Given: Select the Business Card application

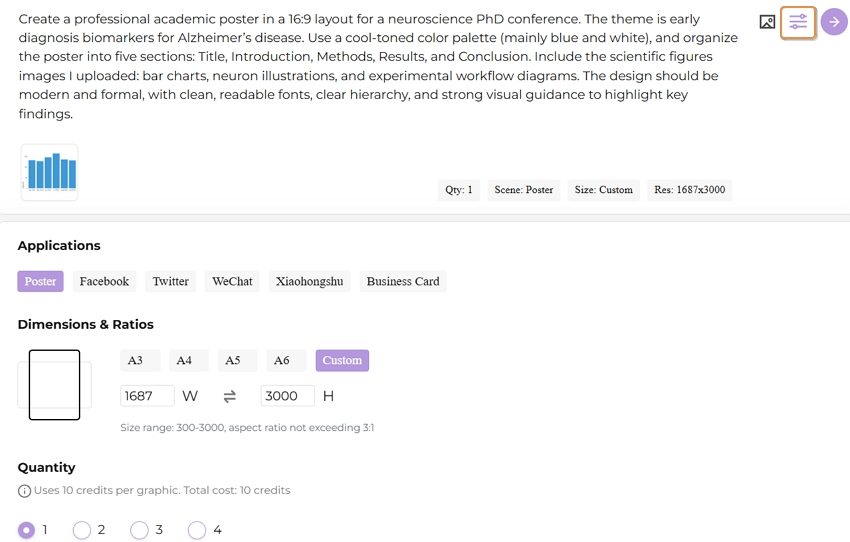Looking at the screenshot, I should [403, 281].
